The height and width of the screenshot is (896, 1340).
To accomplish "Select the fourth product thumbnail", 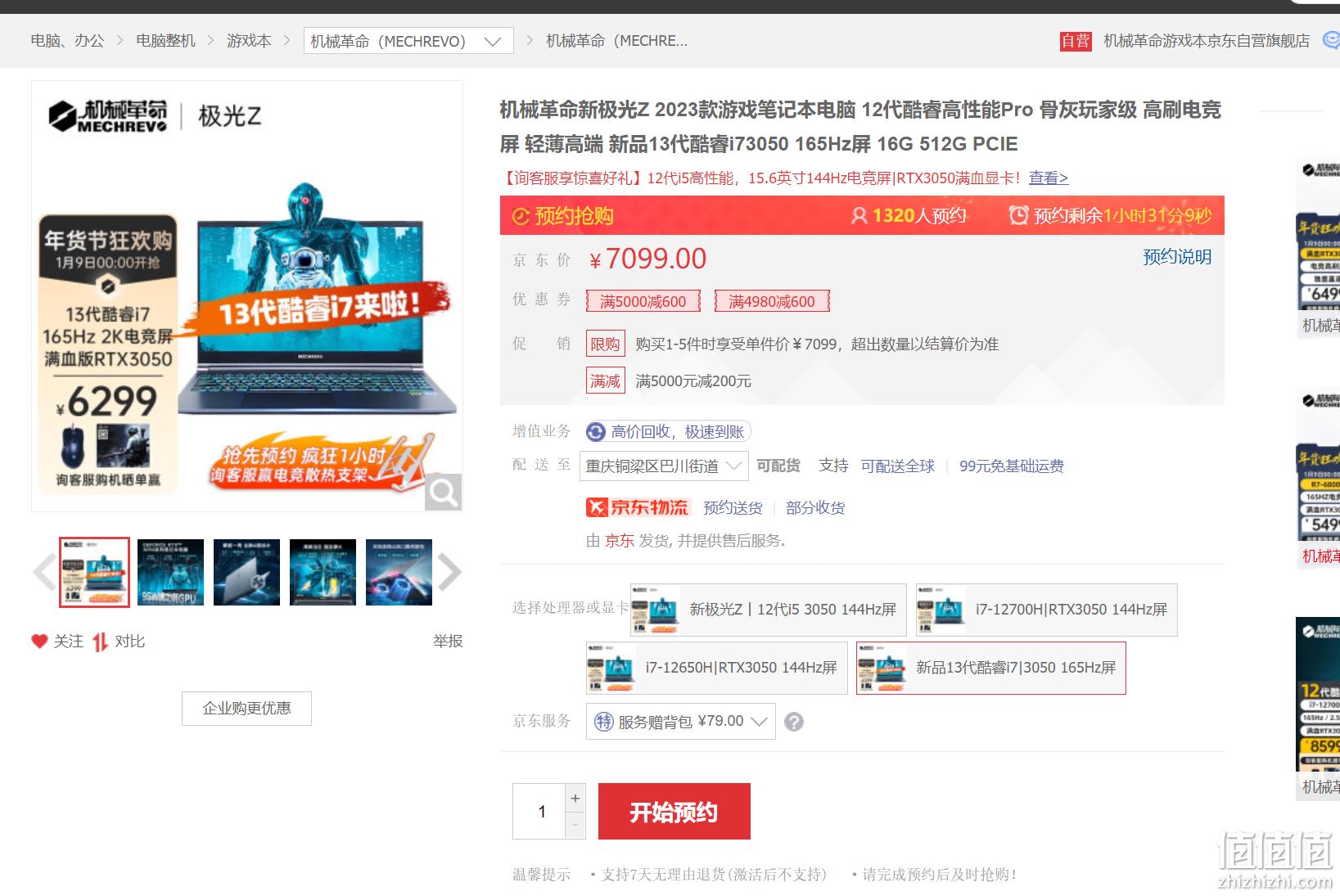I will [323, 572].
